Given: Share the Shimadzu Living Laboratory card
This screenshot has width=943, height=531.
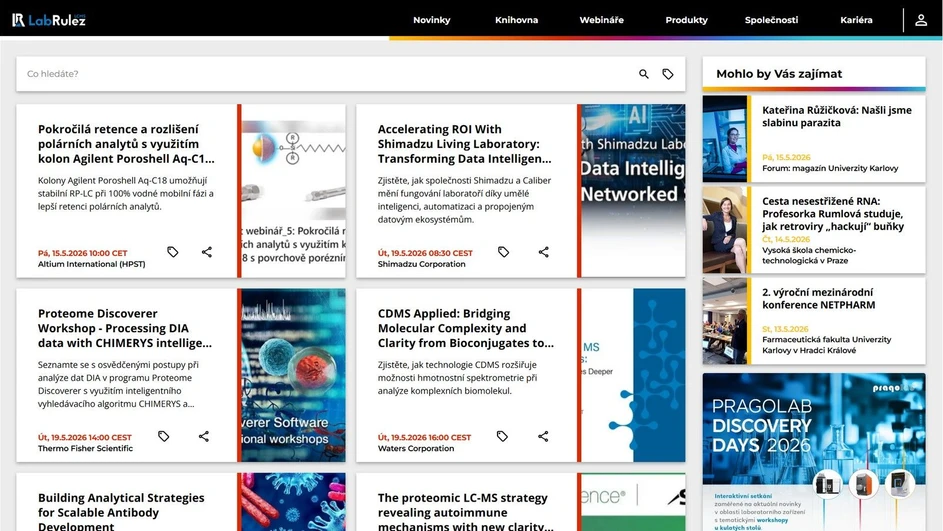Looking at the screenshot, I should 544,252.
